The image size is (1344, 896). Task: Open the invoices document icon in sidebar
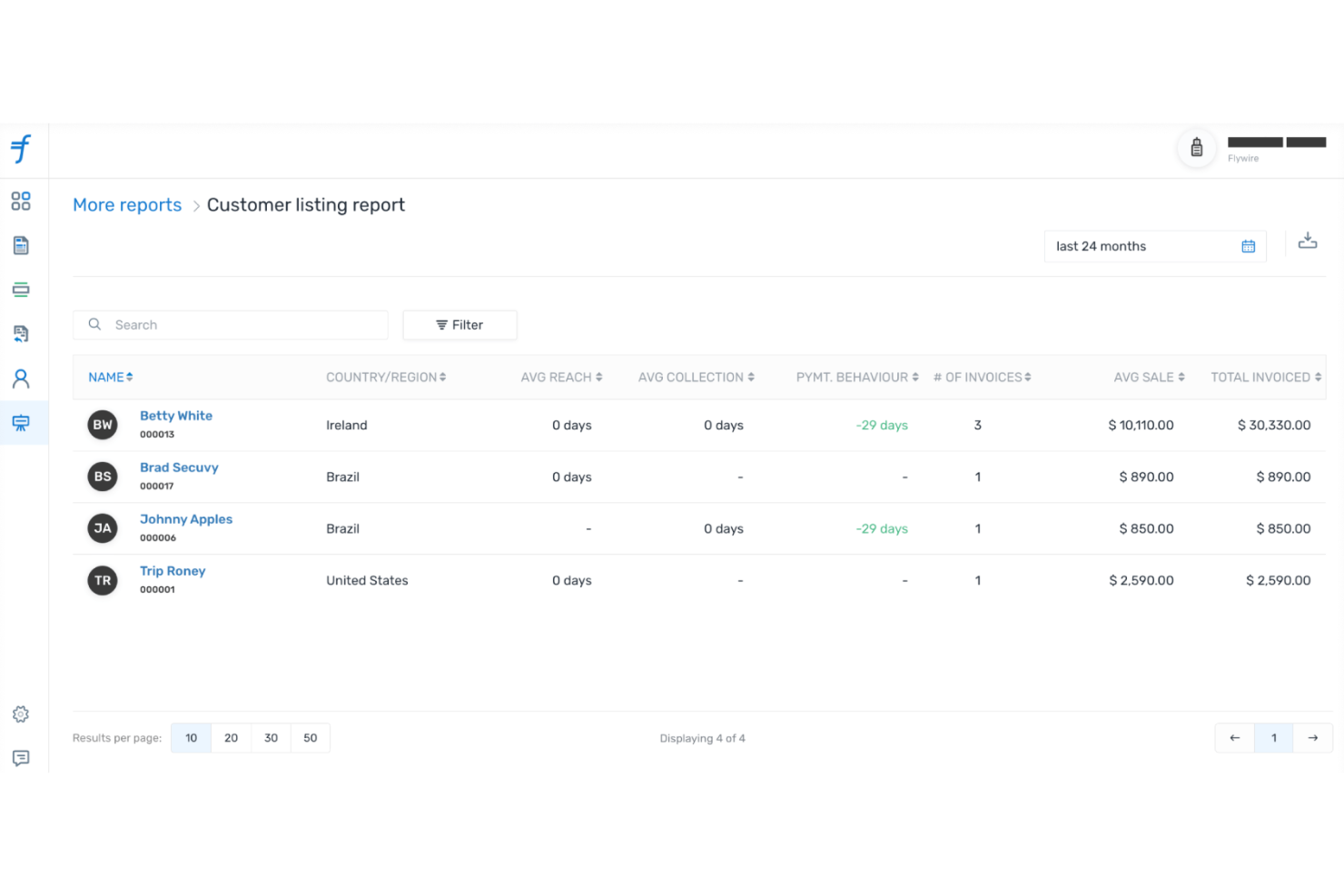(x=21, y=245)
